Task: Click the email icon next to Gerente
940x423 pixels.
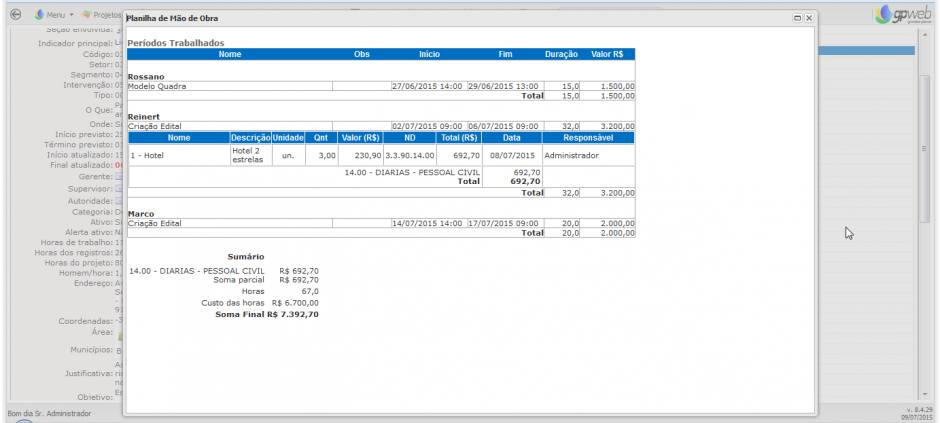Action: point(119,176)
